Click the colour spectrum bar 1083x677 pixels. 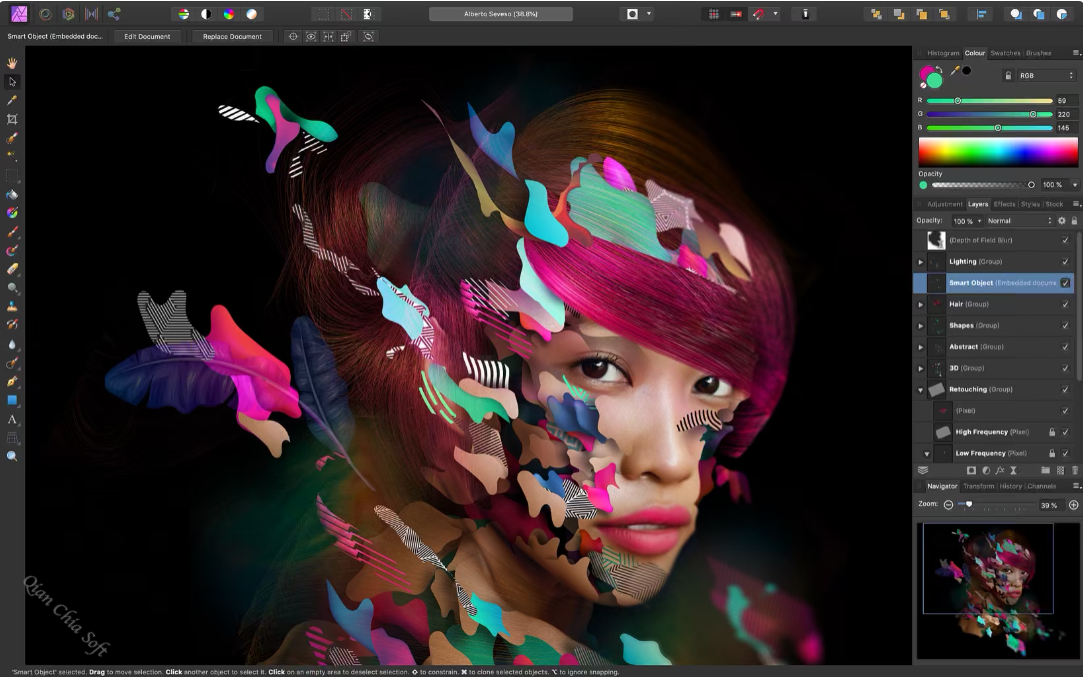coord(997,151)
